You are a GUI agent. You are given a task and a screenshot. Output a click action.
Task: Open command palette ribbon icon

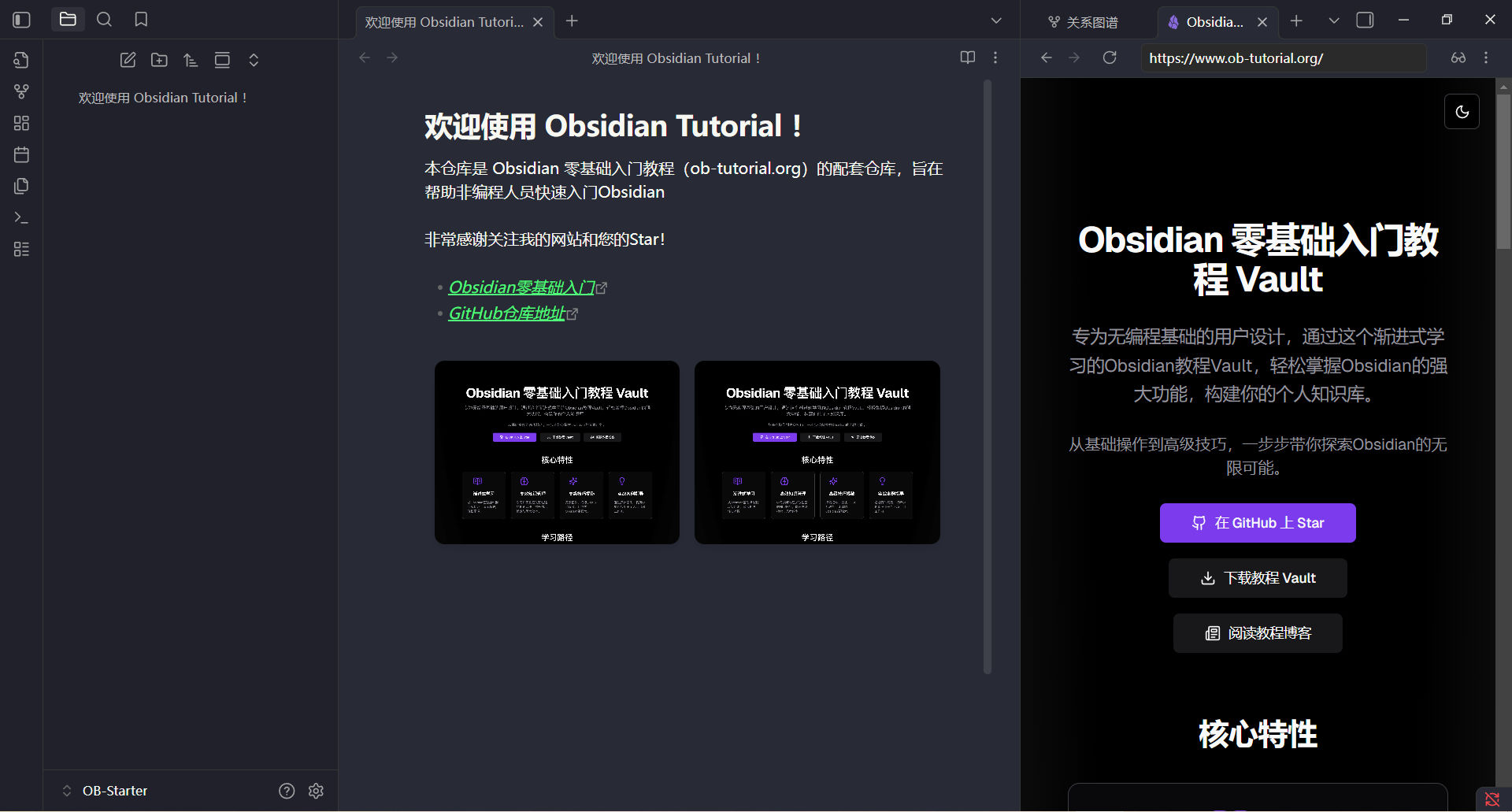[x=21, y=217]
